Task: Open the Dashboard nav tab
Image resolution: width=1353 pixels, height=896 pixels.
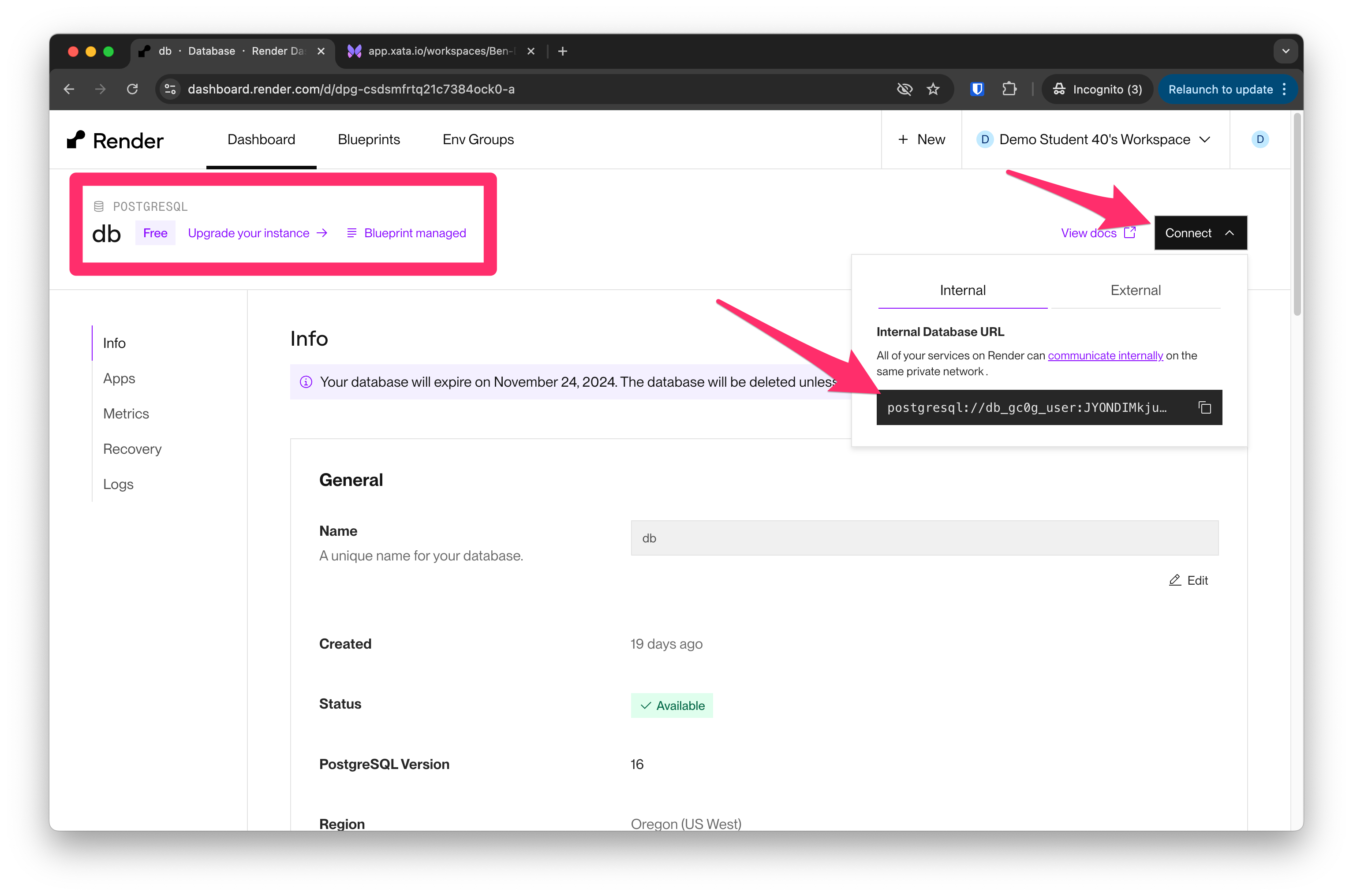Action: pos(261,139)
